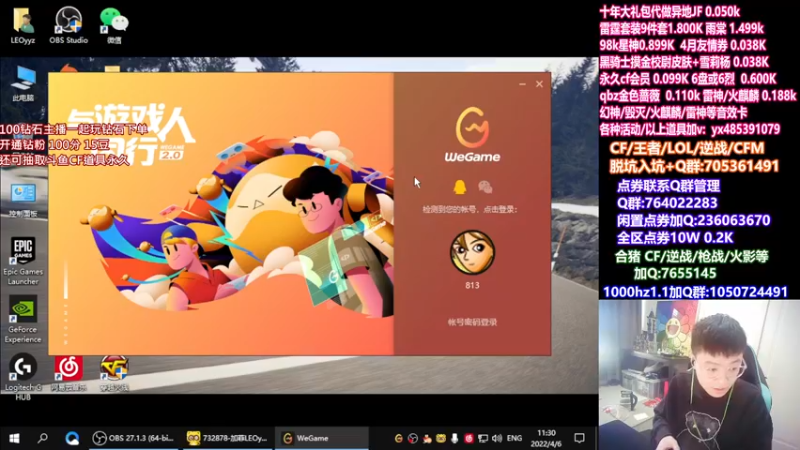The height and width of the screenshot is (450, 800).
Task: Switch to OBS 27.1.3 taskbar window
Action: [134, 438]
